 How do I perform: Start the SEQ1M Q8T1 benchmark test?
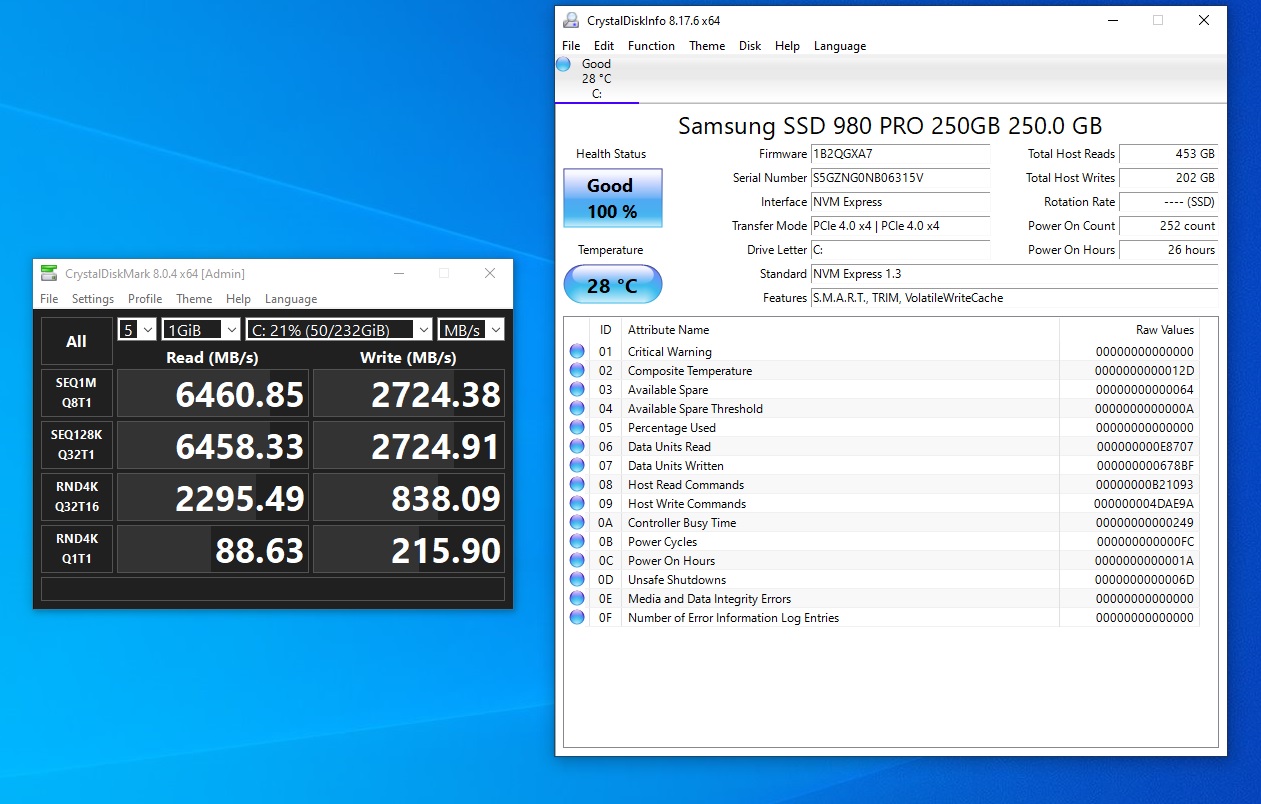(x=76, y=393)
